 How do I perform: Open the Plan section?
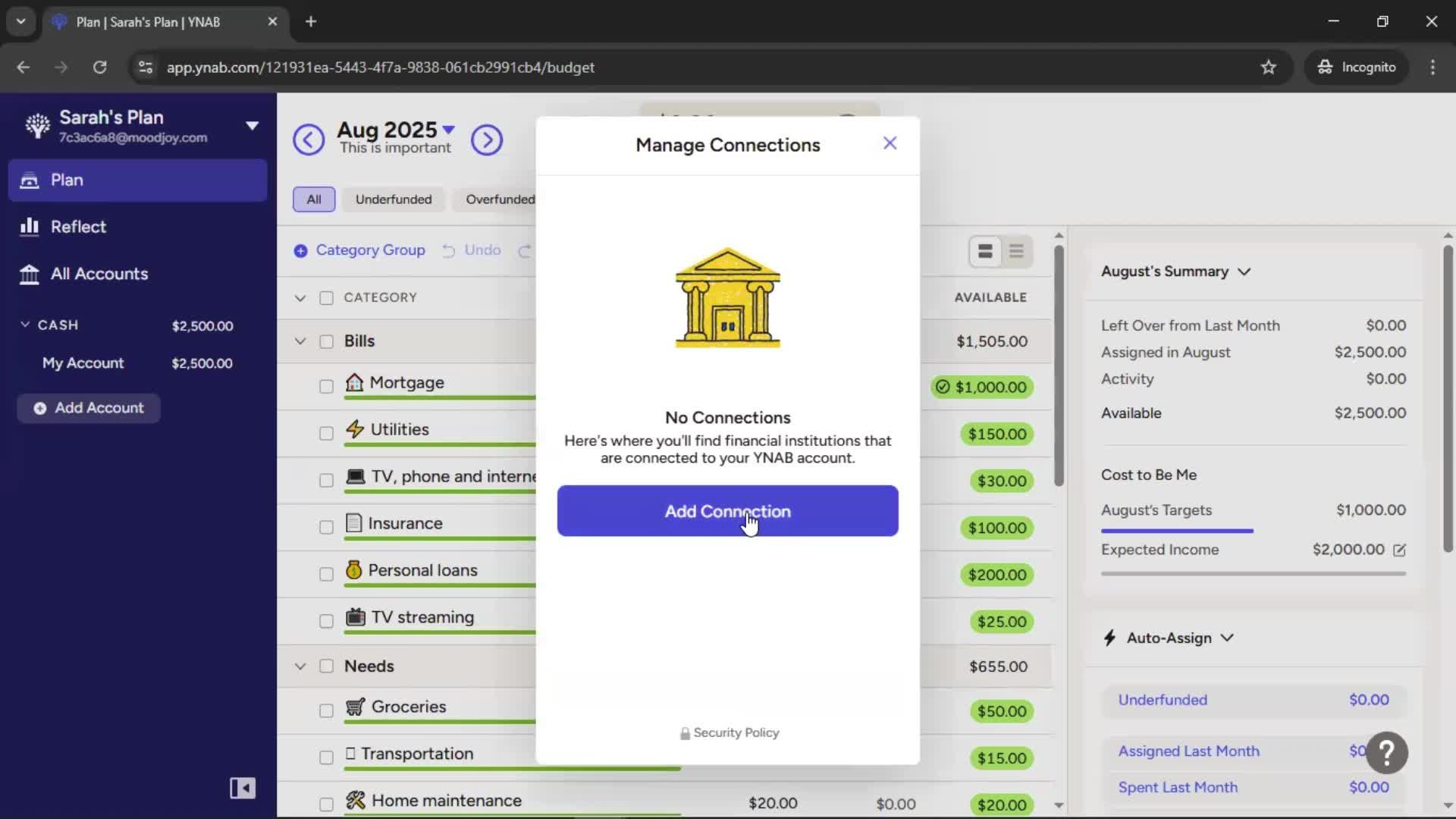(137, 180)
